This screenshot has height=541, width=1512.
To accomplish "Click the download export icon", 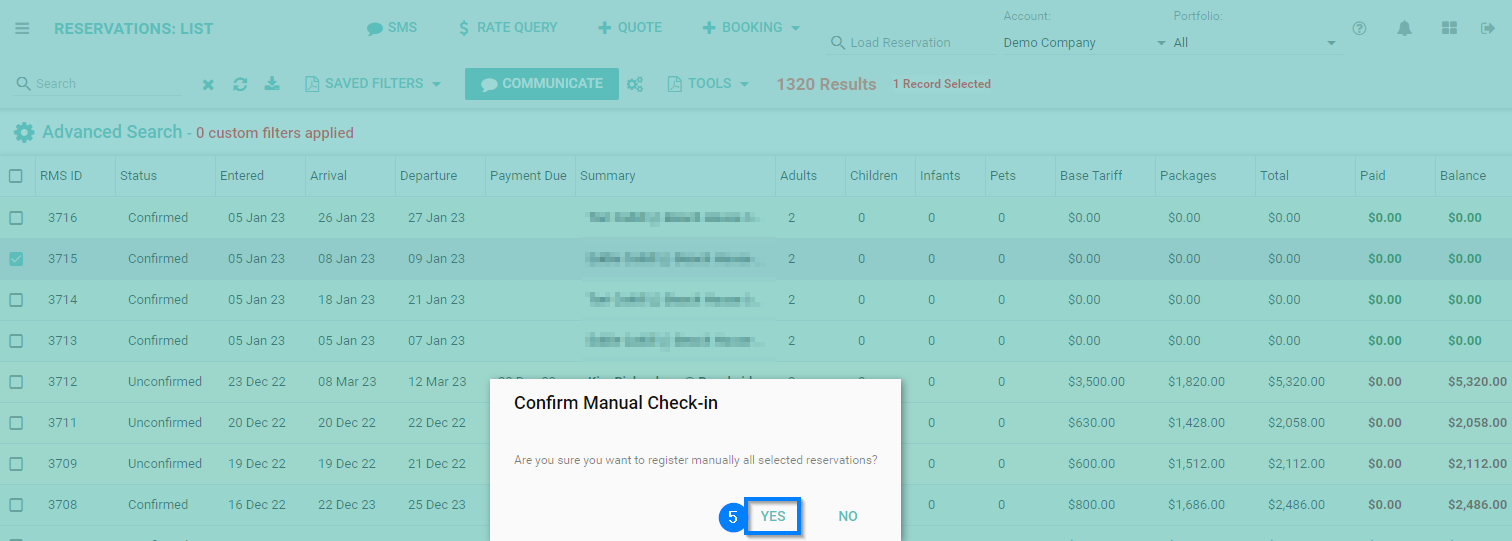I will [x=272, y=84].
